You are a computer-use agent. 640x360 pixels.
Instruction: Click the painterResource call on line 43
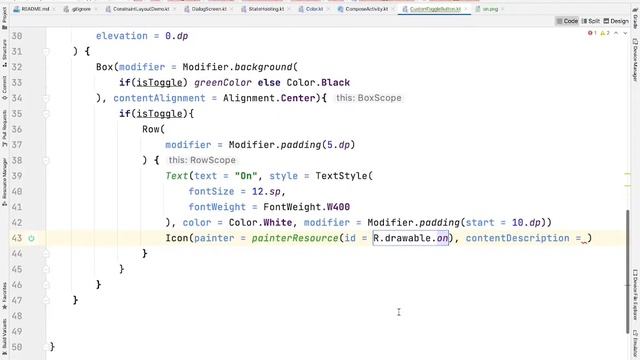(295, 238)
